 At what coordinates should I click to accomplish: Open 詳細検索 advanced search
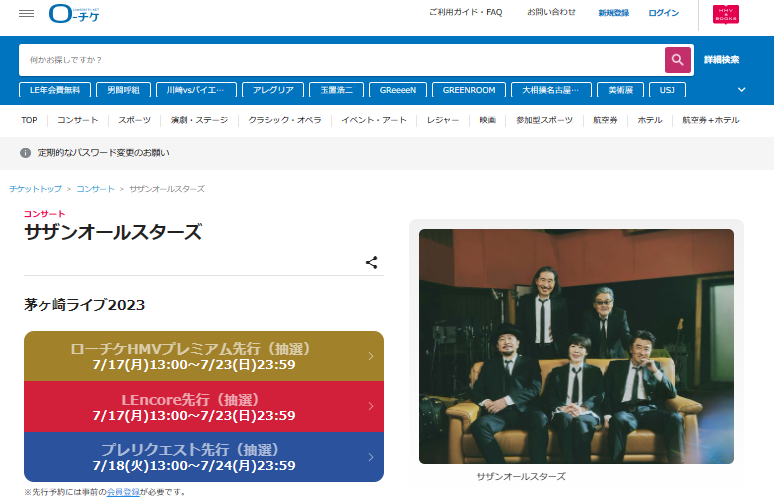tap(721, 60)
